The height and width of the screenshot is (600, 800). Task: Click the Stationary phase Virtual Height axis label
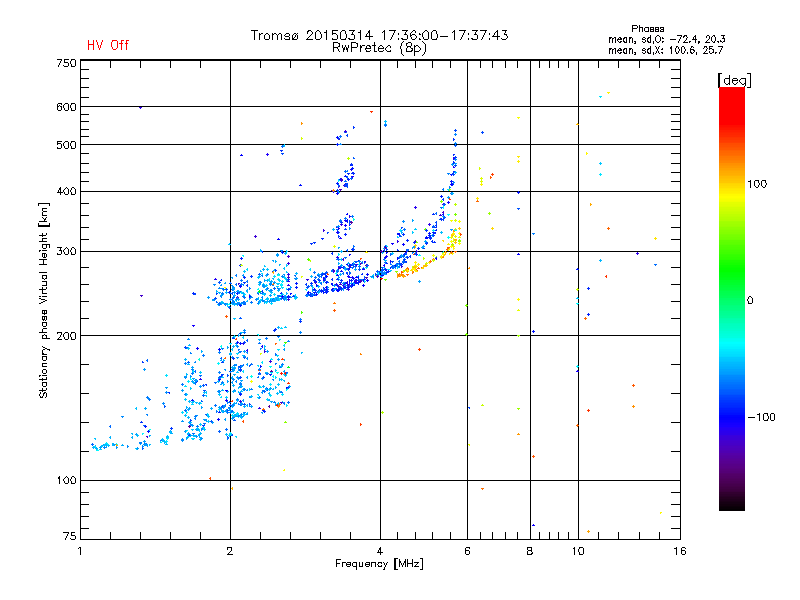point(43,301)
